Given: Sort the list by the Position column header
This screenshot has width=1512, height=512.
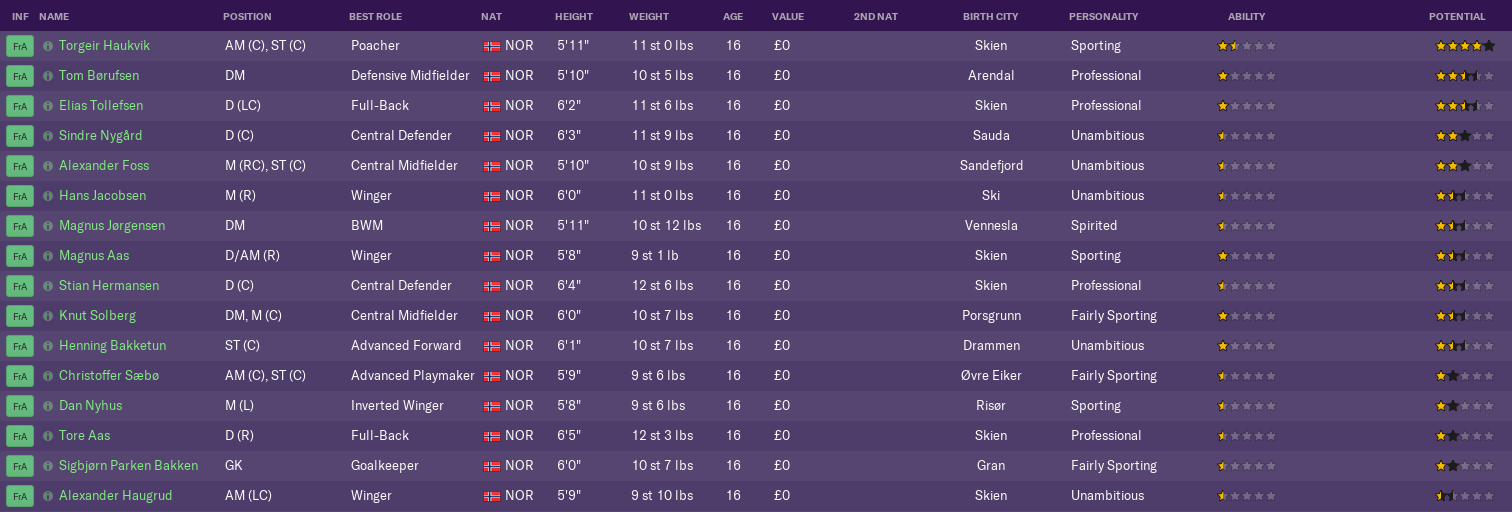Looking at the screenshot, I should (247, 17).
